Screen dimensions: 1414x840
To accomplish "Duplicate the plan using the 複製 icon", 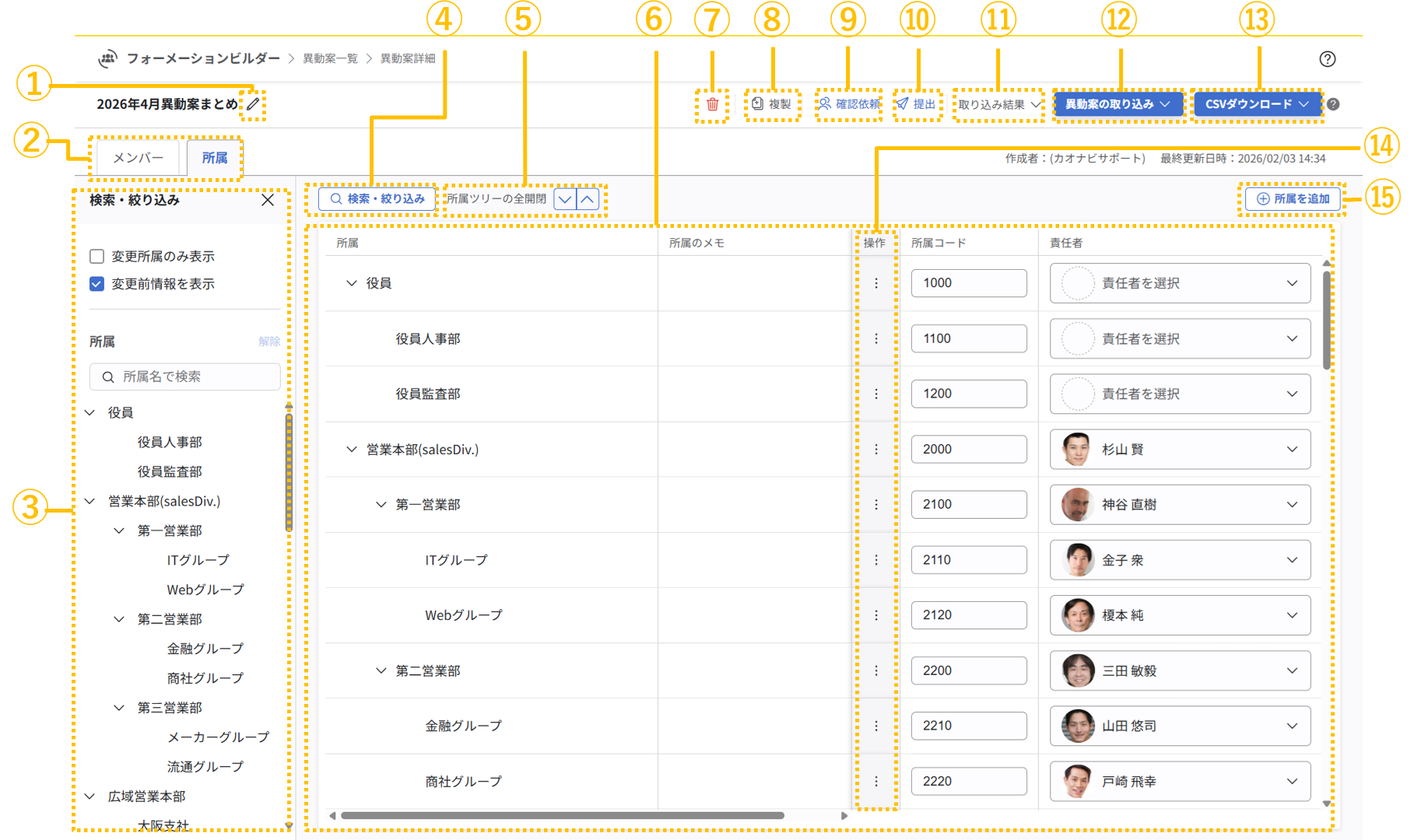I will pos(772,103).
